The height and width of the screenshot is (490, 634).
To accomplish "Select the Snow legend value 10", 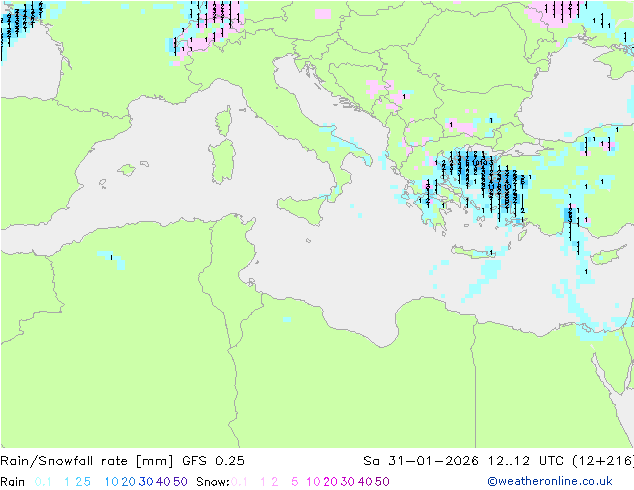I will coord(313,482).
